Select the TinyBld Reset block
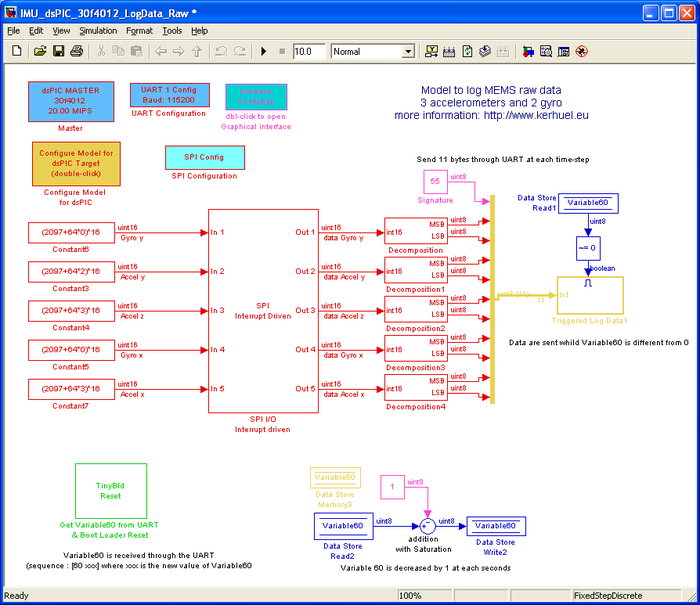Viewport: 700px width, 605px height. tap(109, 490)
